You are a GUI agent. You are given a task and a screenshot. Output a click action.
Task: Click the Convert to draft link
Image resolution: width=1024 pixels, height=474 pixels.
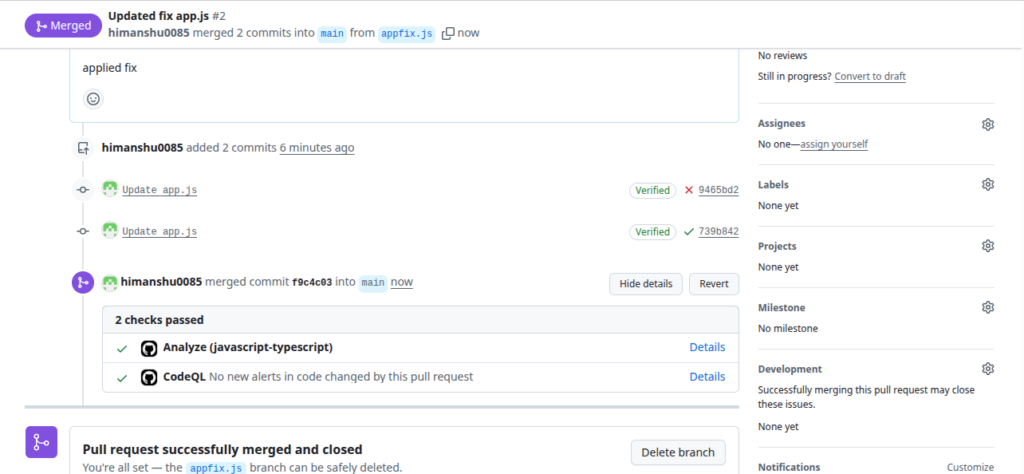click(870, 76)
